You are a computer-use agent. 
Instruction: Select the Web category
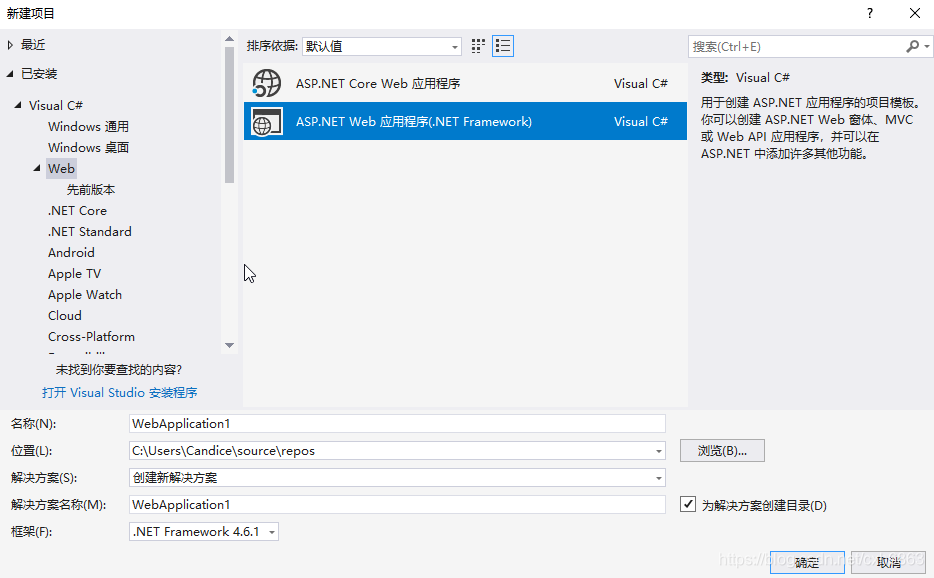pos(61,169)
